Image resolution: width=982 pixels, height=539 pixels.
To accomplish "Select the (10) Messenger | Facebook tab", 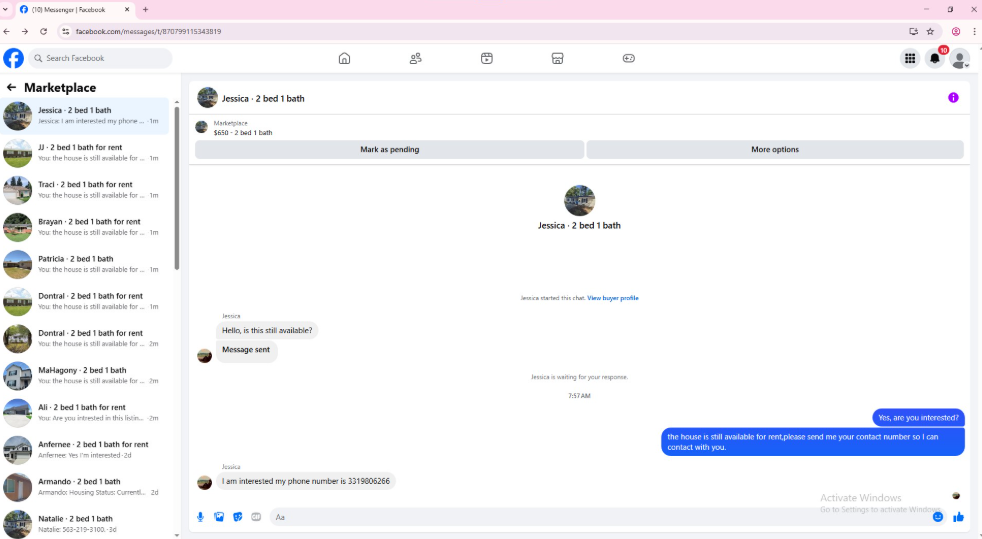I will tap(74, 9).
